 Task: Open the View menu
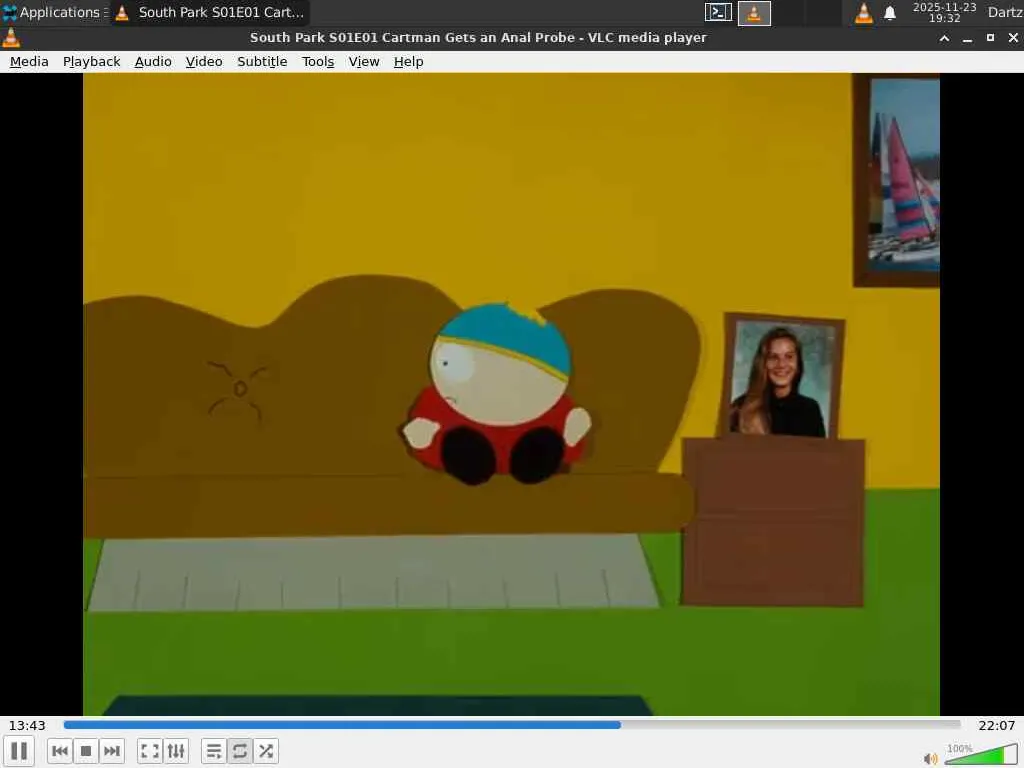[x=364, y=61]
